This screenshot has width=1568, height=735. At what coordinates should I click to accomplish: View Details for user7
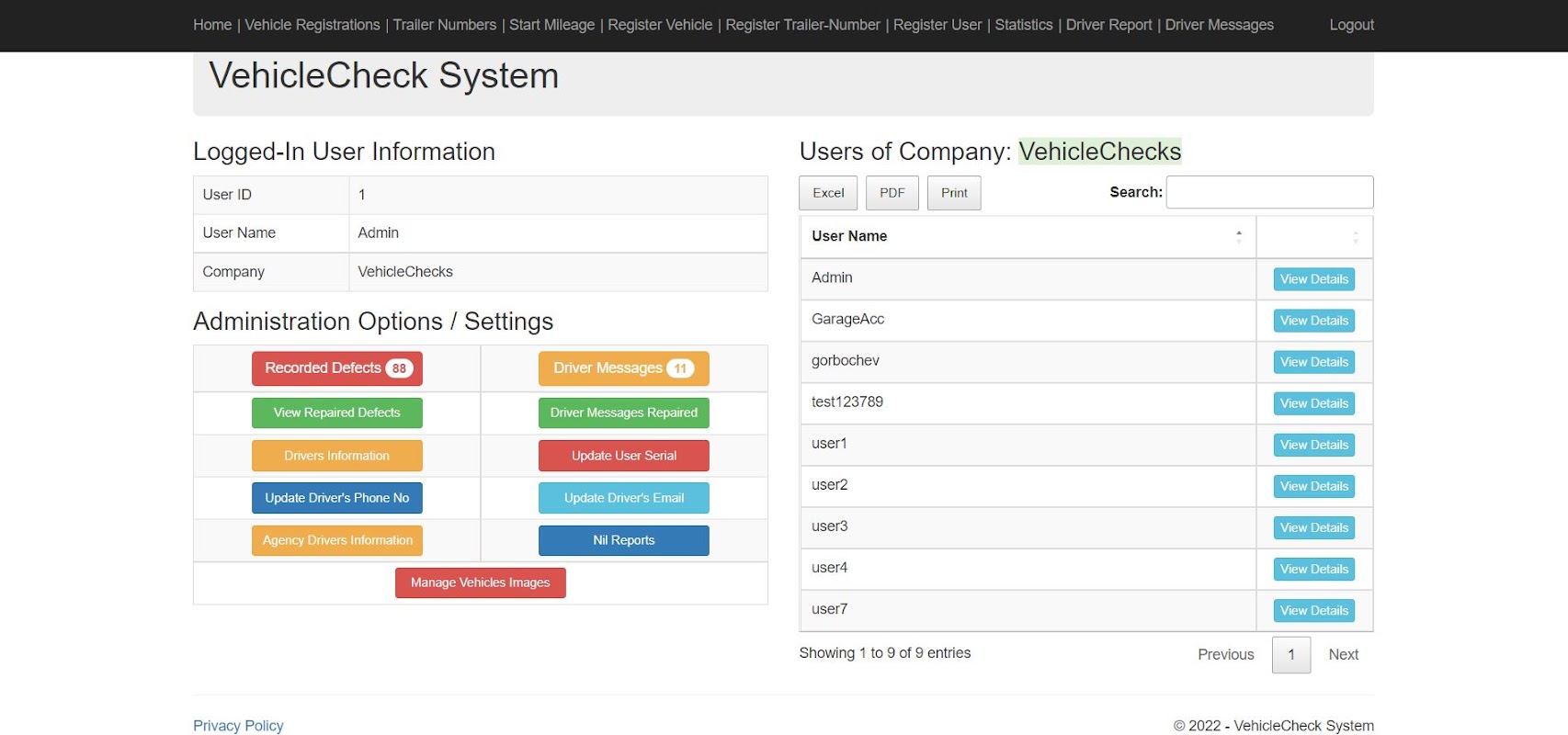[x=1314, y=611]
